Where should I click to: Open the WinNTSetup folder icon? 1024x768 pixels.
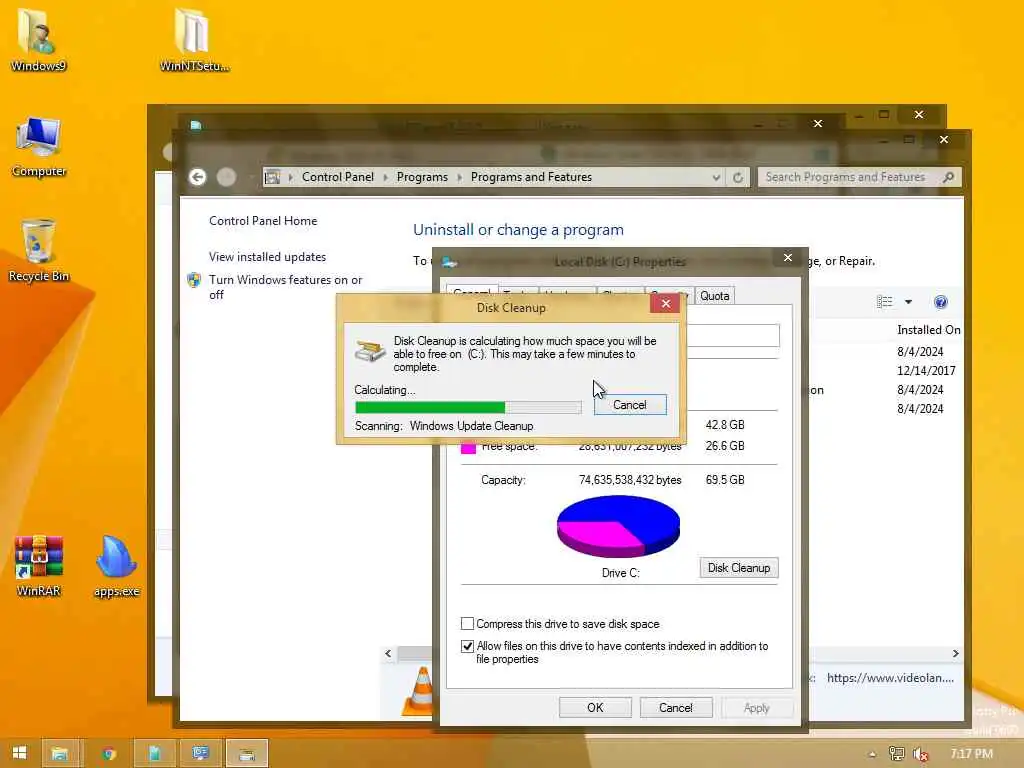[193, 39]
